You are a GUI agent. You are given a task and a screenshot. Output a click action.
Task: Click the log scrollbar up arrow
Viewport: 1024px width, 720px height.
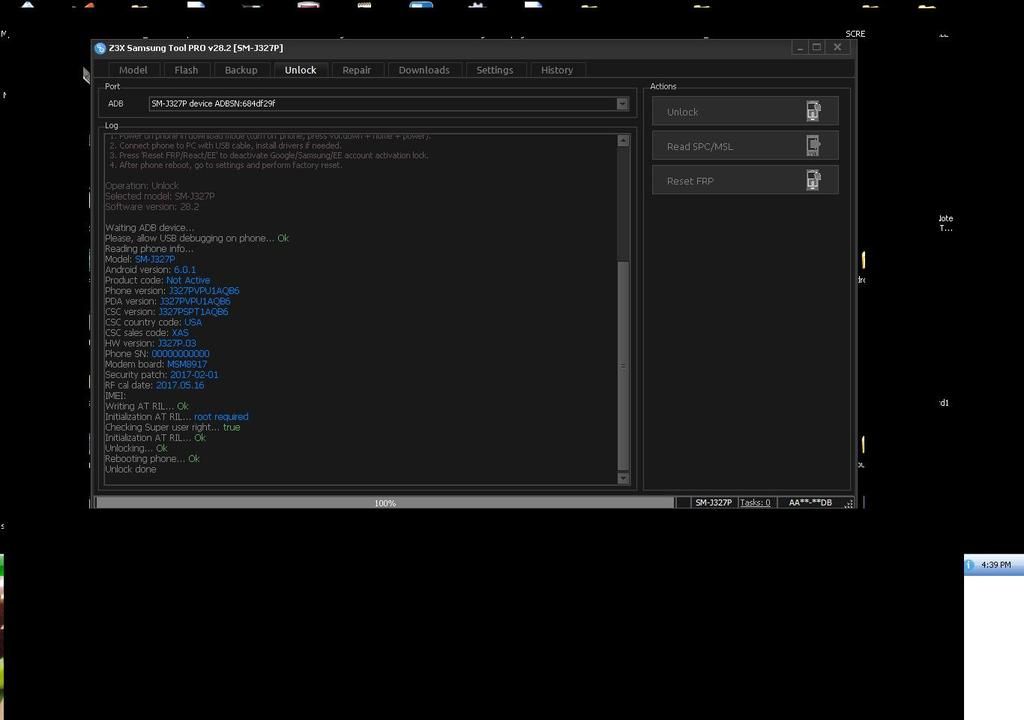click(x=623, y=140)
